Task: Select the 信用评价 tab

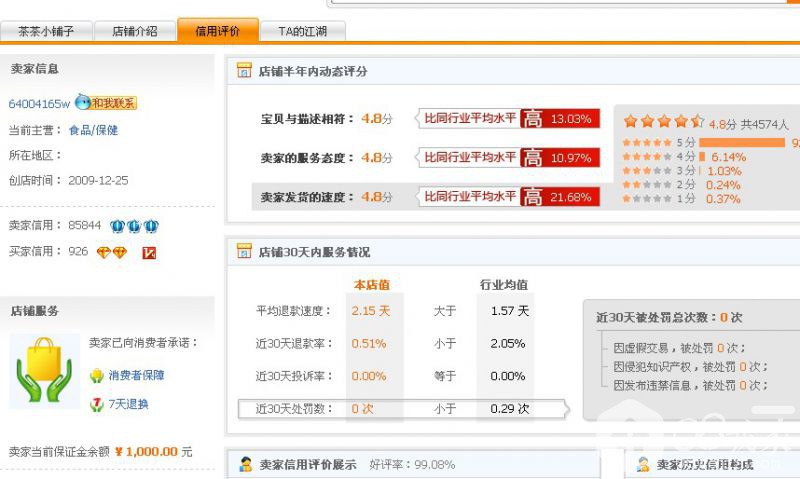Action: (217, 31)
